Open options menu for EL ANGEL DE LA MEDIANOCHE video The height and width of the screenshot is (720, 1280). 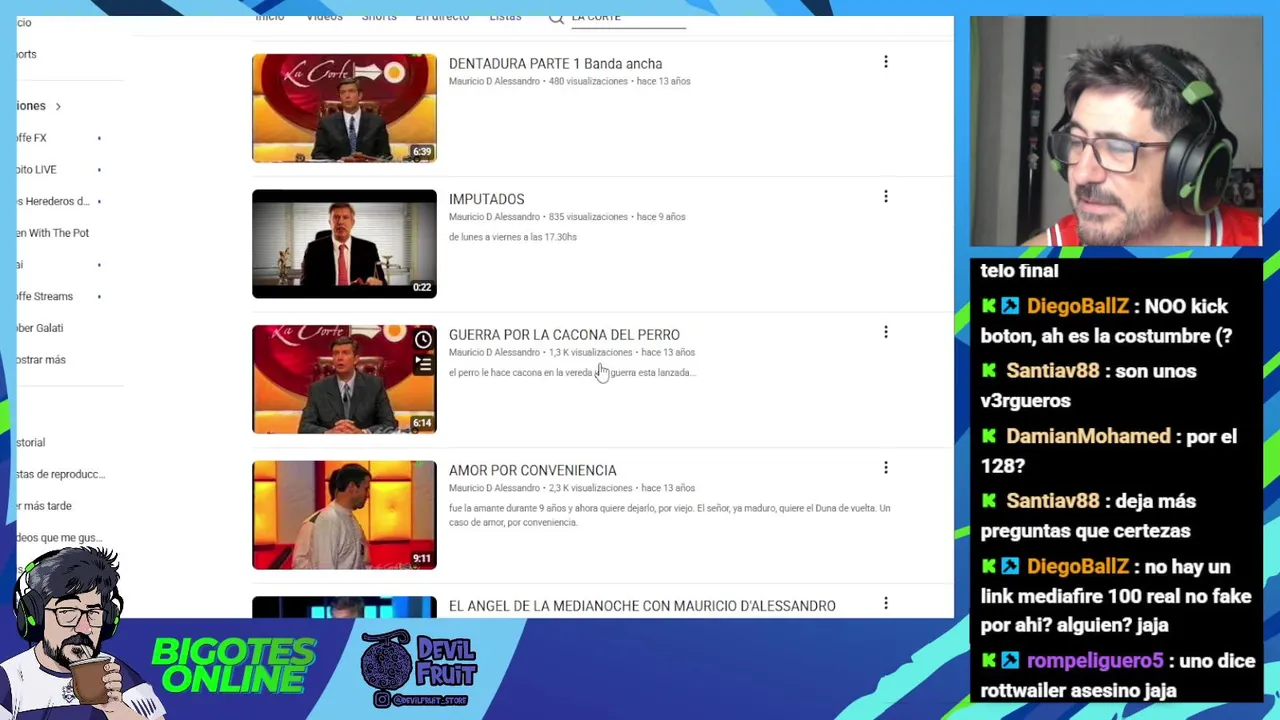tap(885, 603)
